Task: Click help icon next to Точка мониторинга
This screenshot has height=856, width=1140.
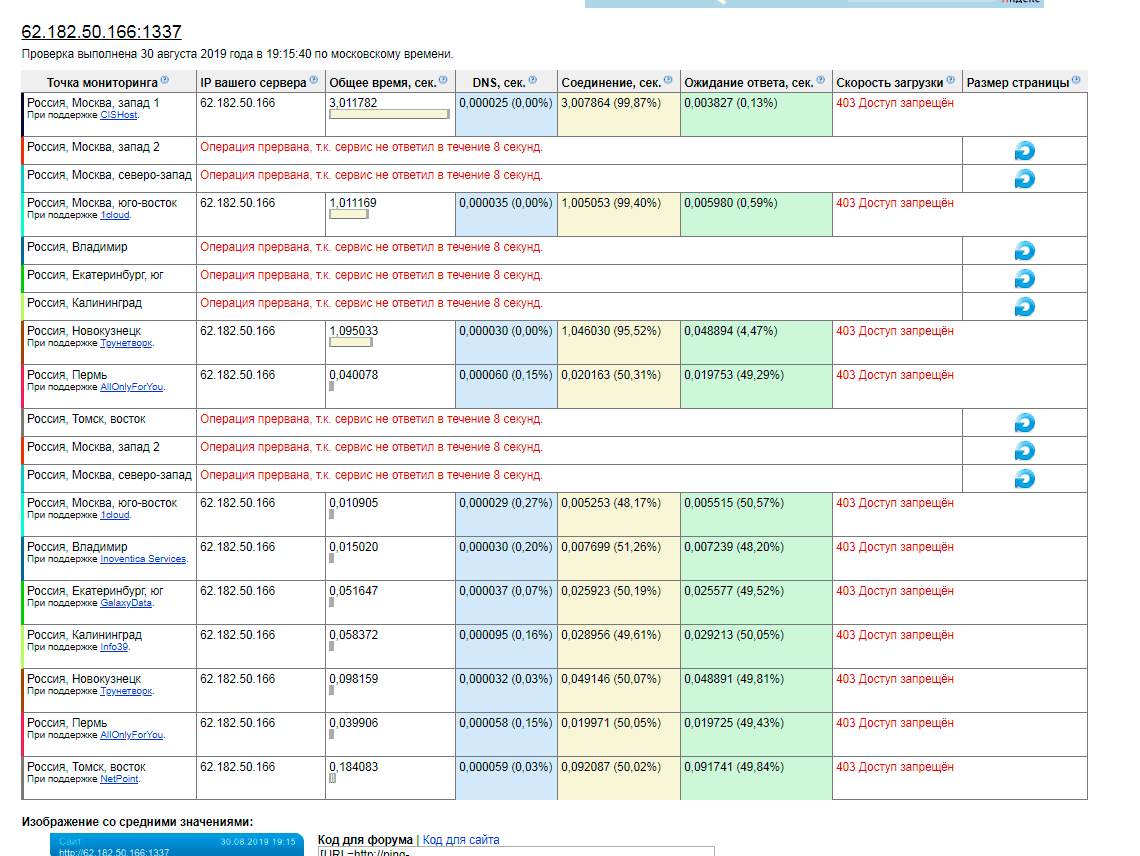Action: click(x=164, y=80)
